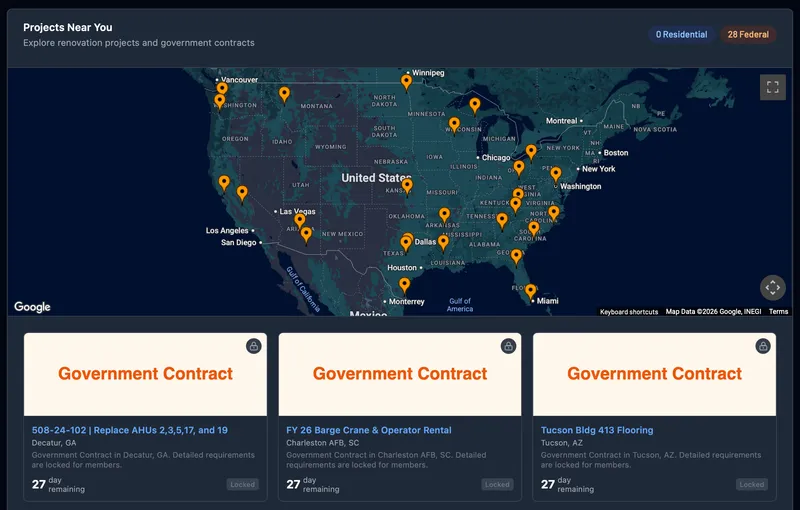Select the map pin in Kansas
Image resolution: width=800 pixels, height=510 pixels.
[x=407, y=188]
